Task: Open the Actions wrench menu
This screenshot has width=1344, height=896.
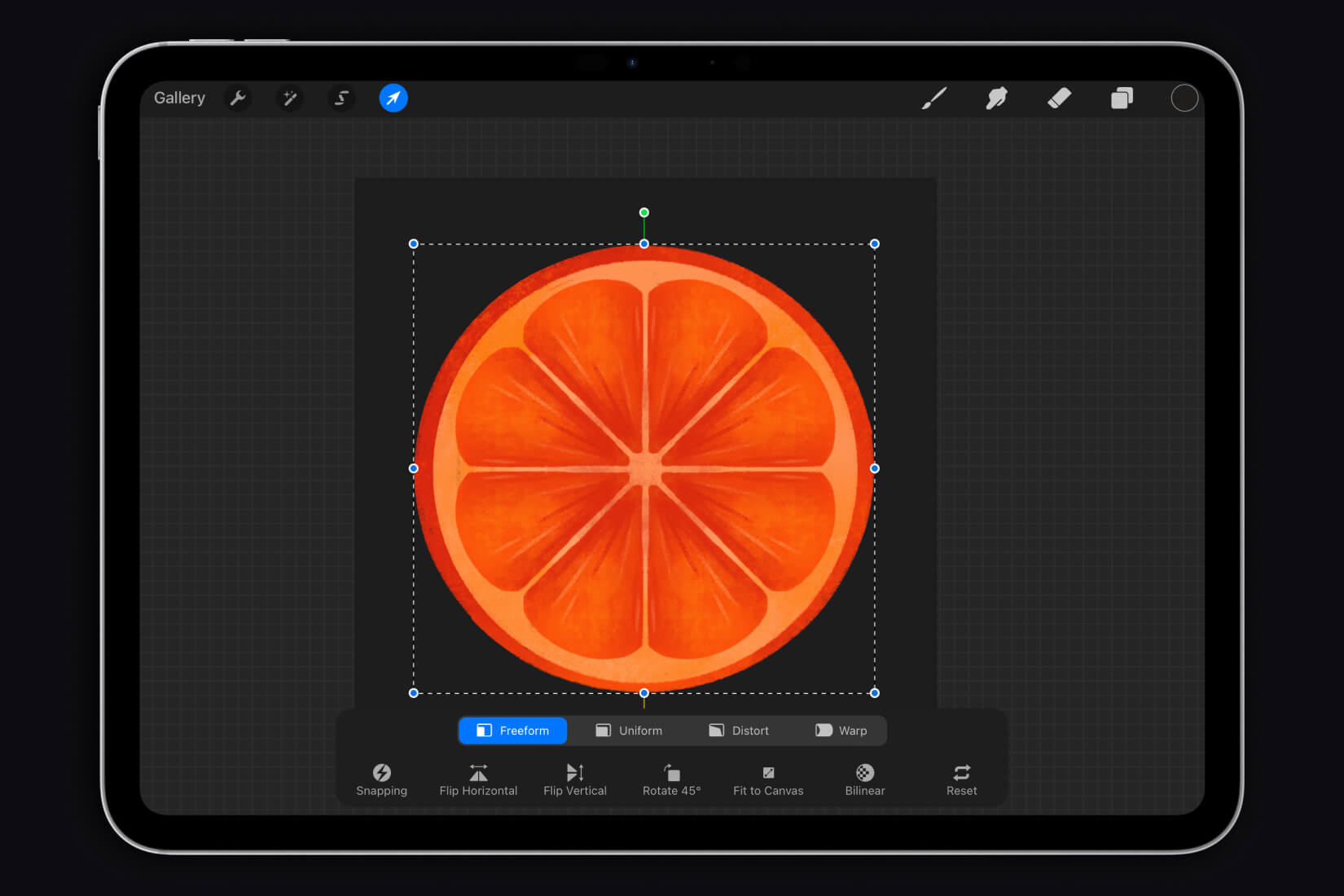Action: 238,99
